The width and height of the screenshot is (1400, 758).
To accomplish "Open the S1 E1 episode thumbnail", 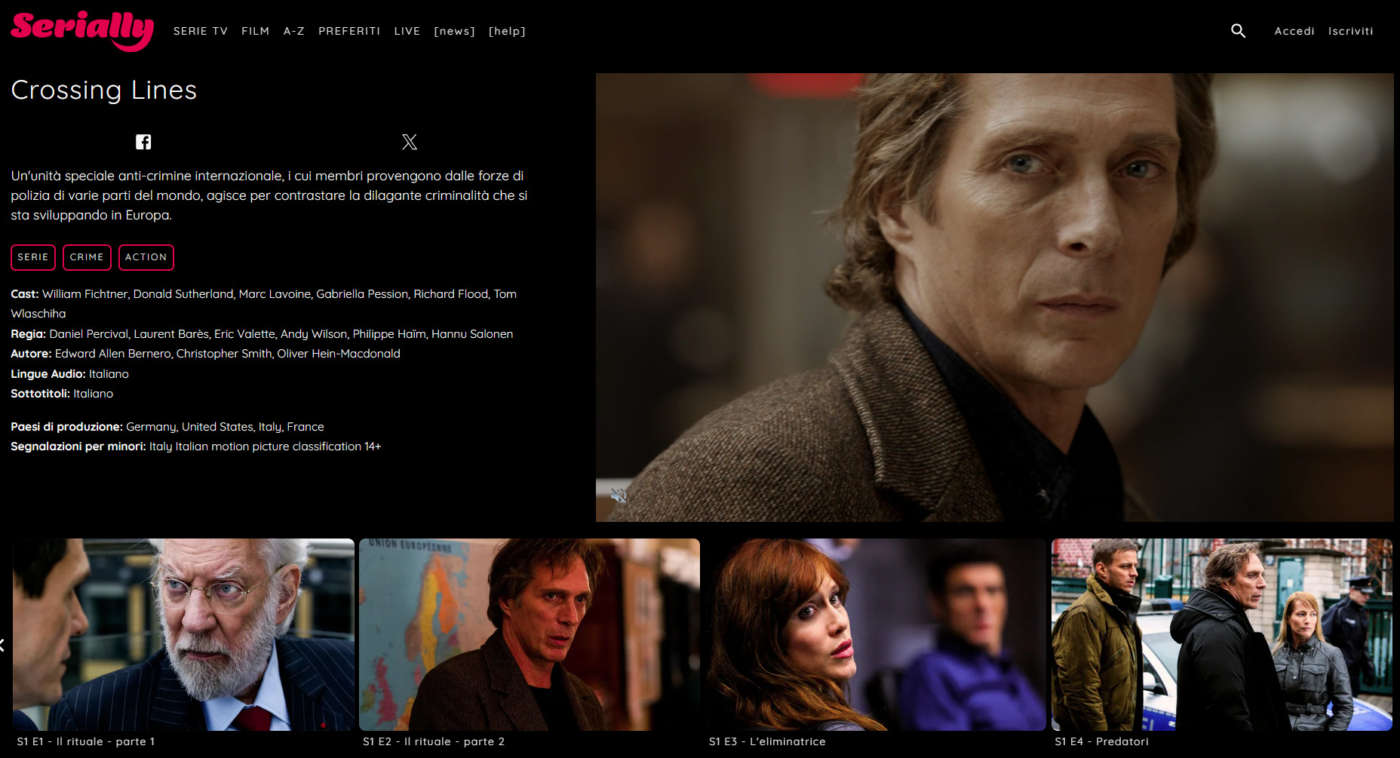I will [x=184, y=634].
